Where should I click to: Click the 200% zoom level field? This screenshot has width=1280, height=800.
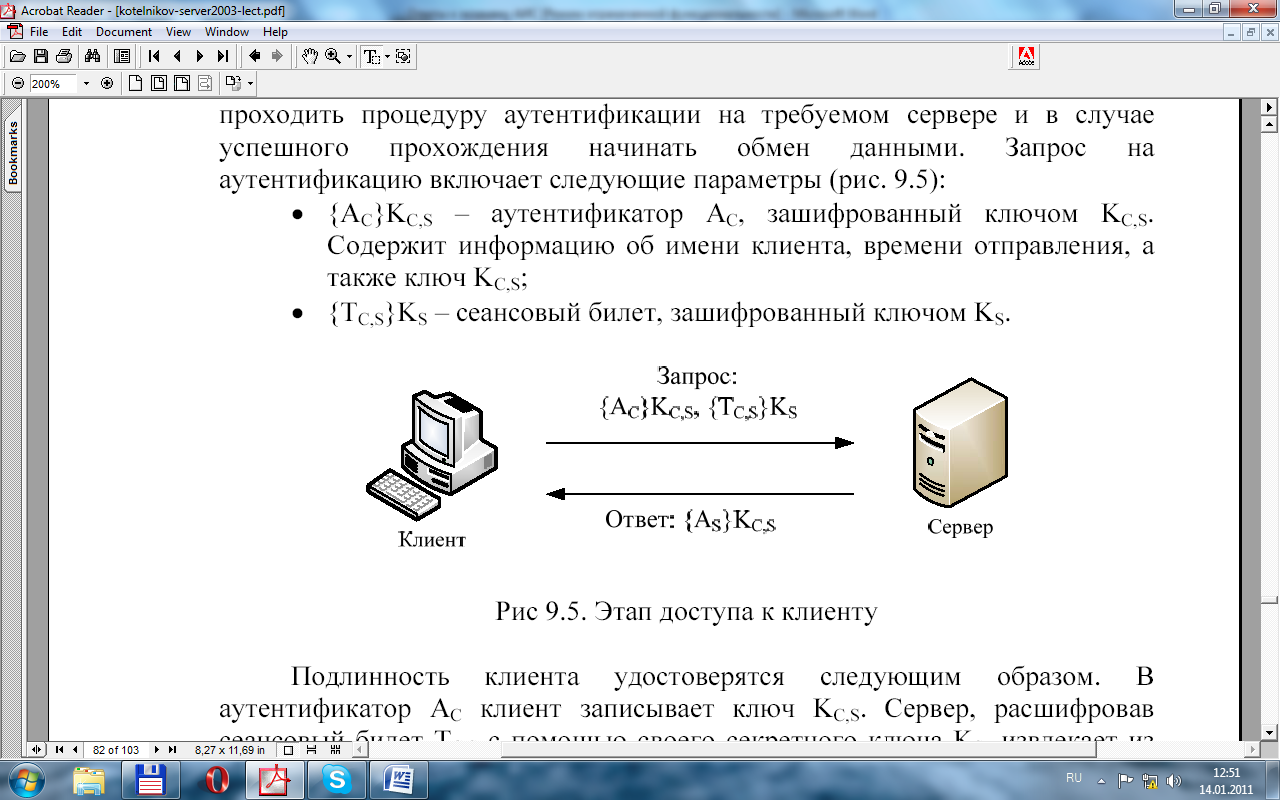click(x=54, y=84)
